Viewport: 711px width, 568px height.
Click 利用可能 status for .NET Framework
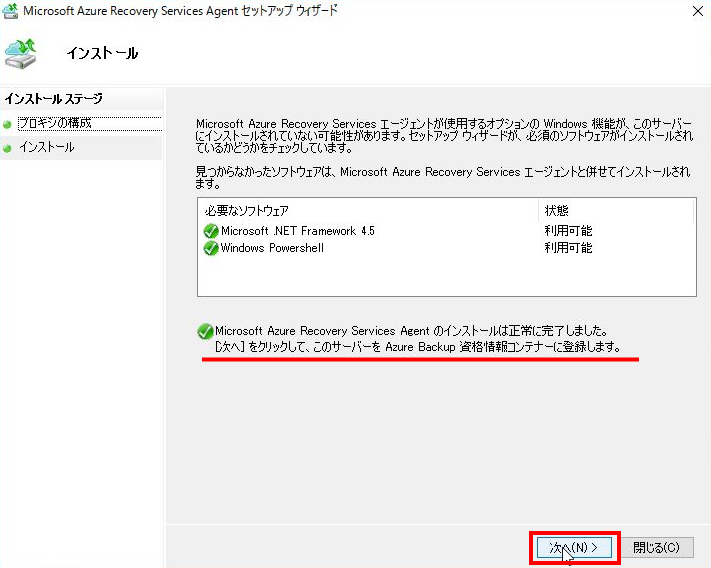tap(568, 231)
